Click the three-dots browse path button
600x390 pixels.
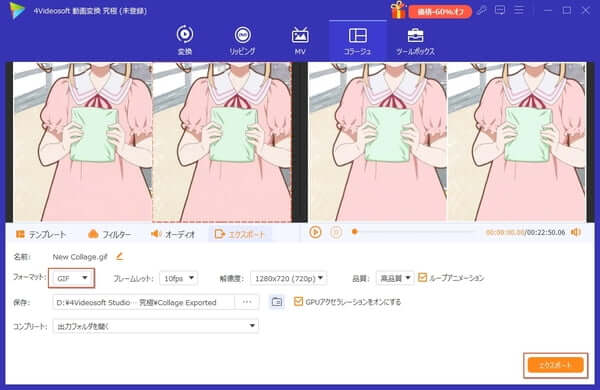[247, 302]
